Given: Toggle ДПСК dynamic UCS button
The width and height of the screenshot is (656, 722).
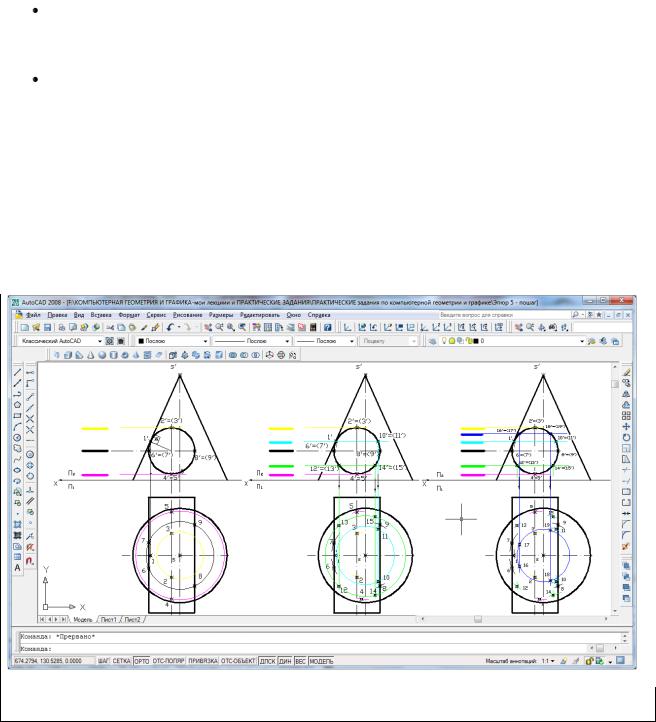Looking at the screenshot, I should [x=267, y=661].
